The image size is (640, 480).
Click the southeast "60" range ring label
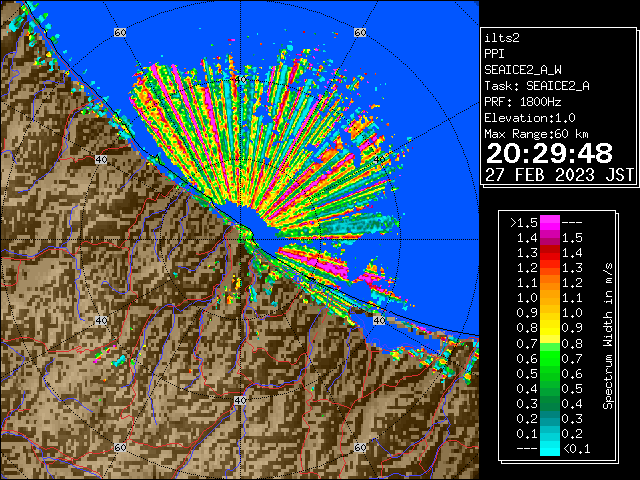click(360, 447)
